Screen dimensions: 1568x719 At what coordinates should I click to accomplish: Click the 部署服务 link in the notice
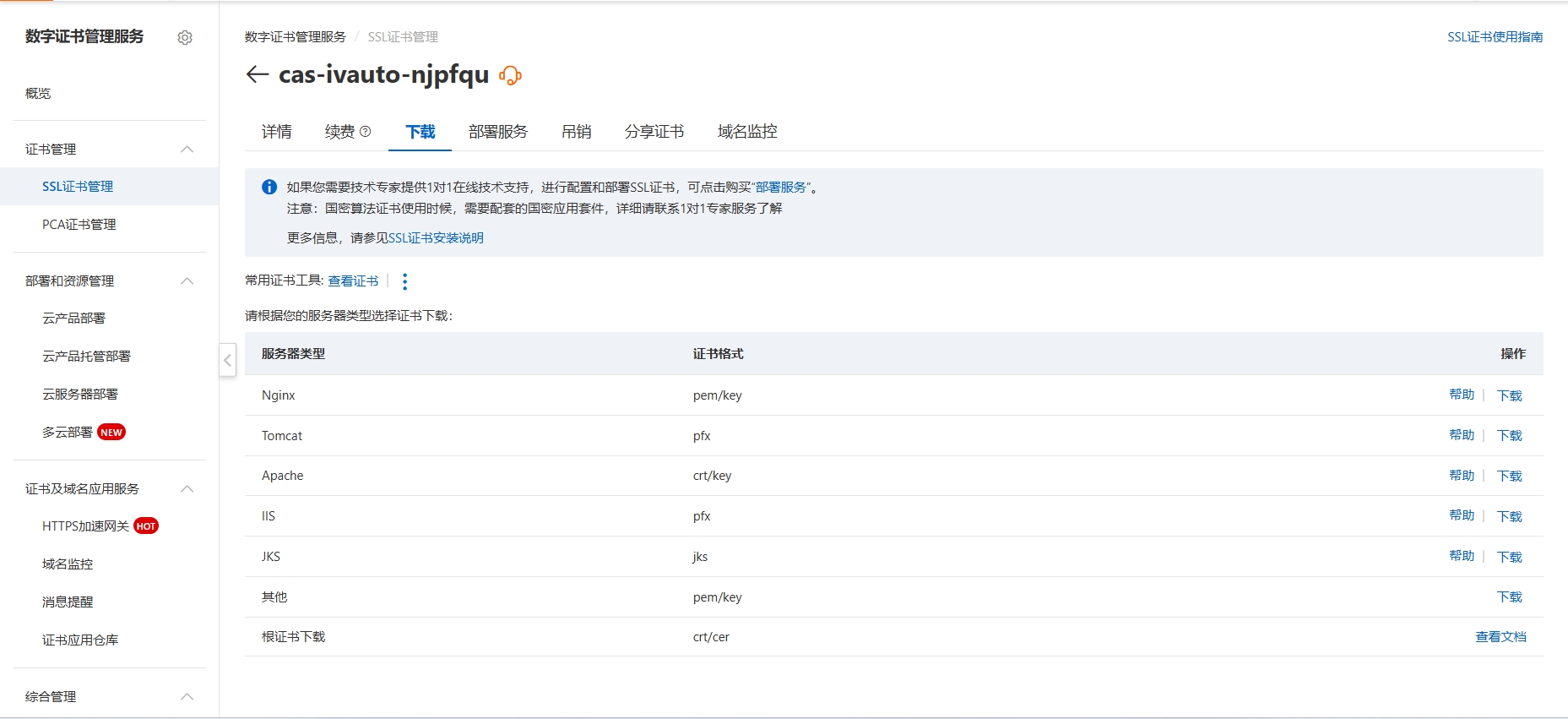781,188
